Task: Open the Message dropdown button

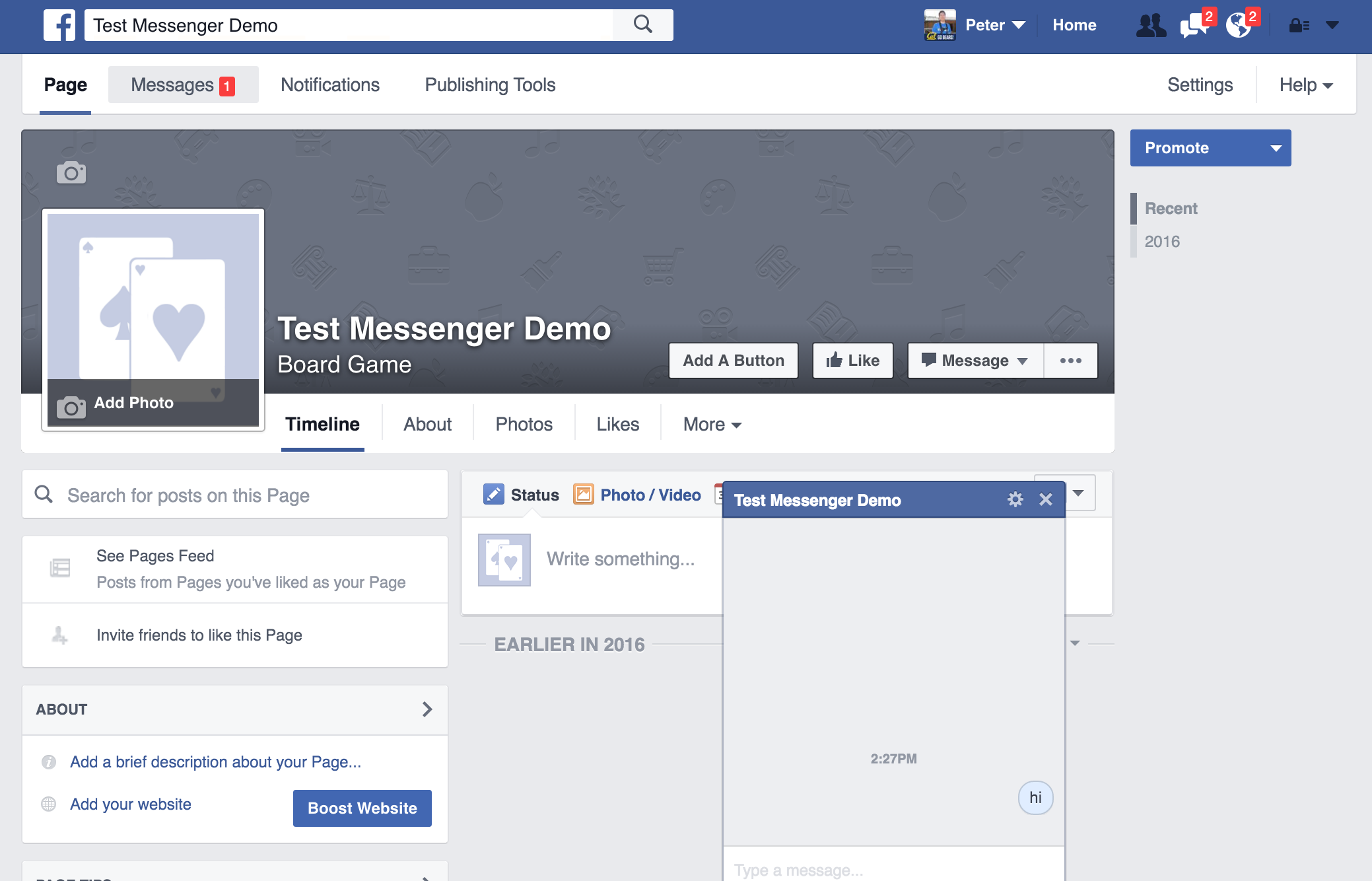Action: tap(975, 361)
